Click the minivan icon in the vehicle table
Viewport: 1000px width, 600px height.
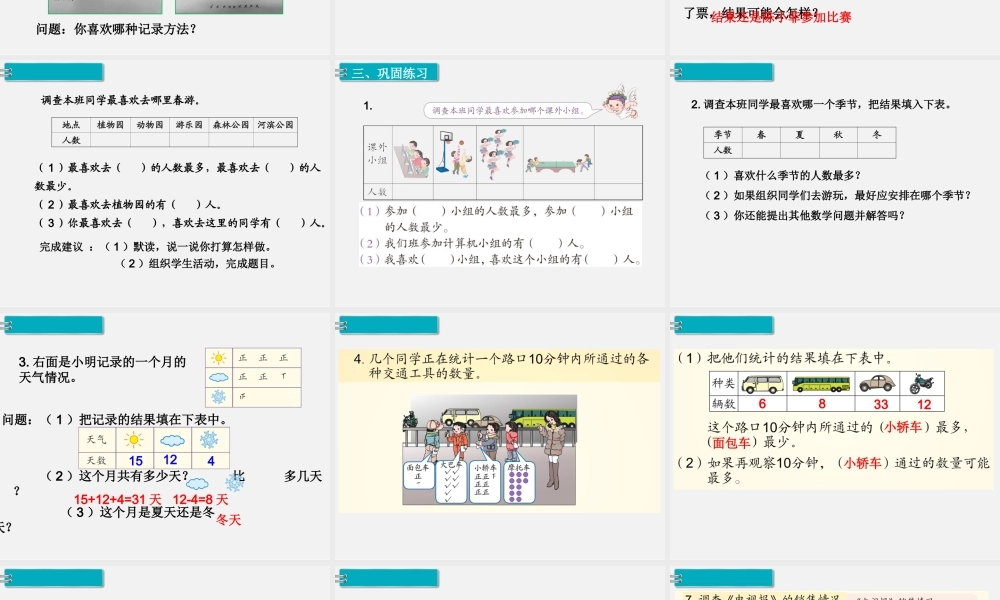point(762,383)
